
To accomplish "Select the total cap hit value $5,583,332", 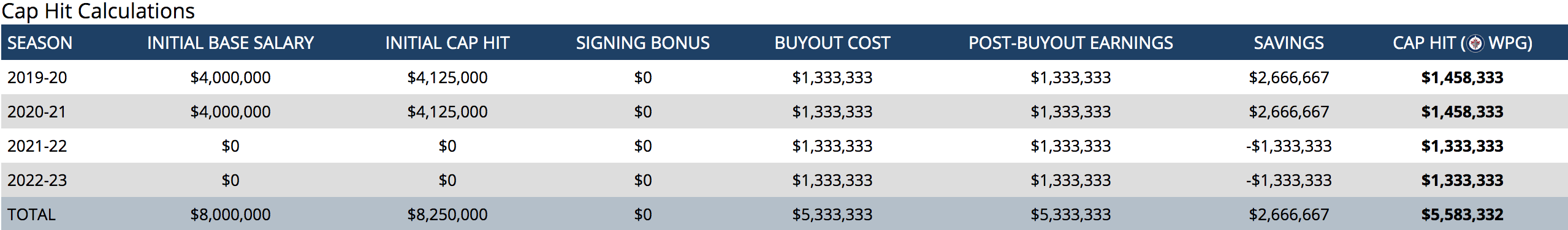I will coord(1463,215).
